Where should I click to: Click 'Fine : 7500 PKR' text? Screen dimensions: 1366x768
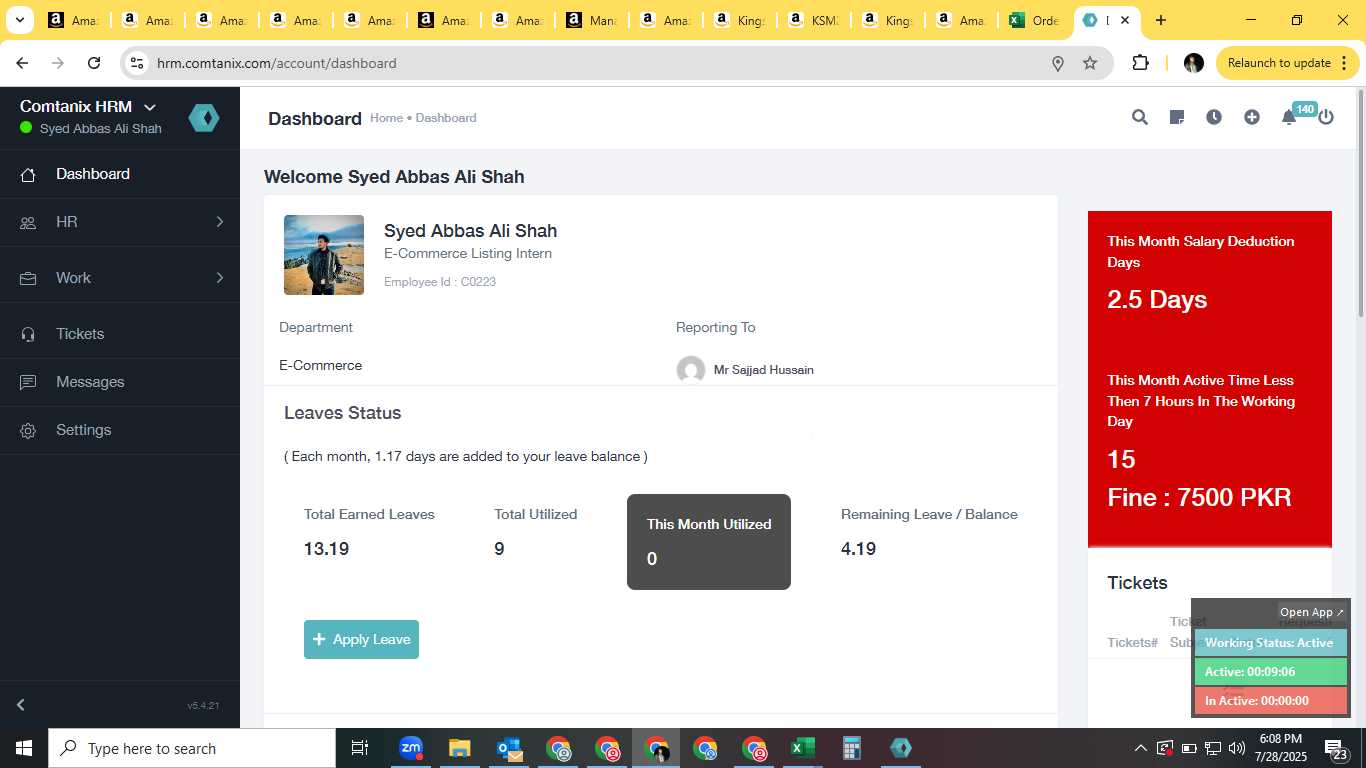click(x=1199, y=497)
